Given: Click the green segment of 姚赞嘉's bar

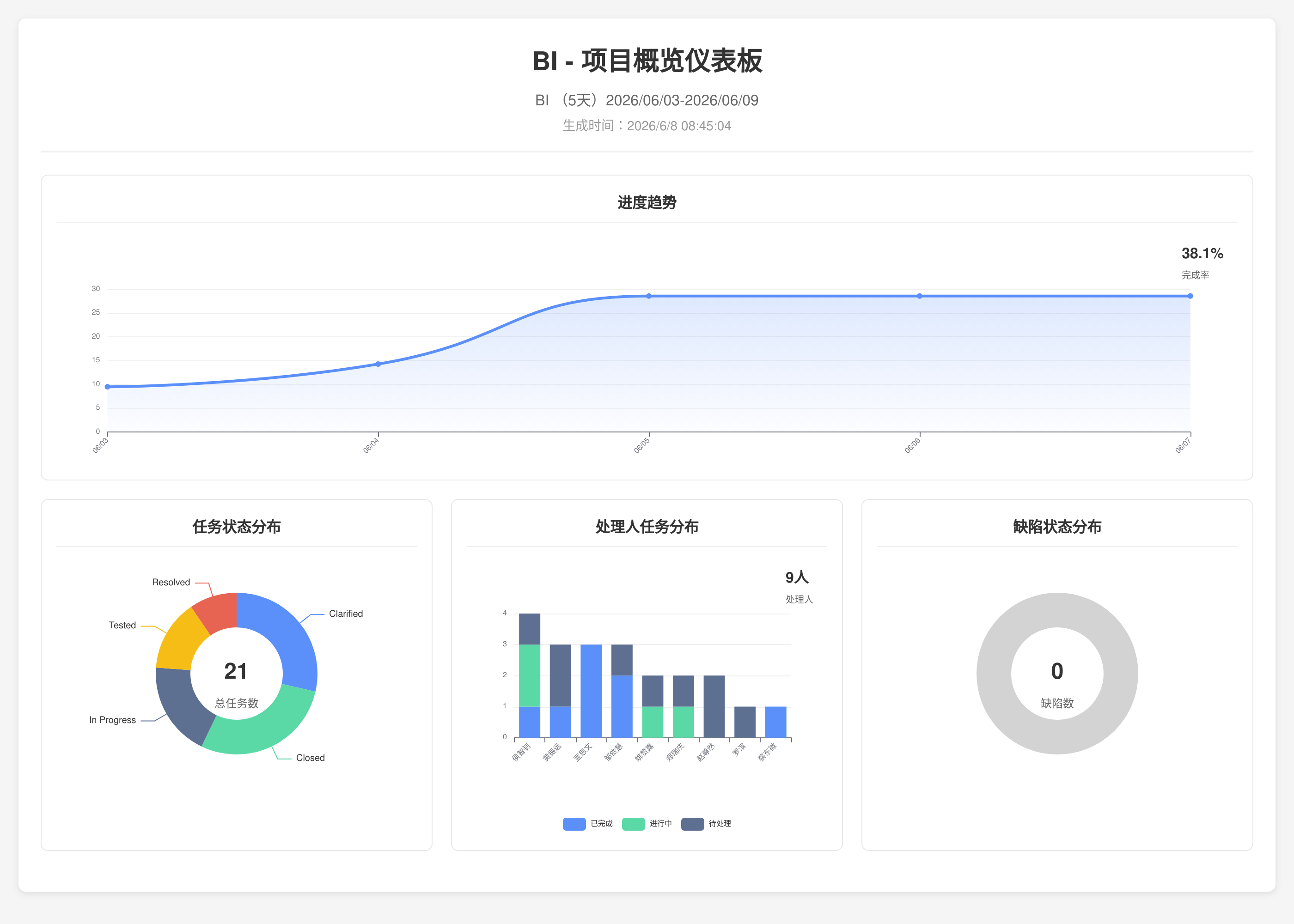Looking at the screenshot, I should point(653,723).
